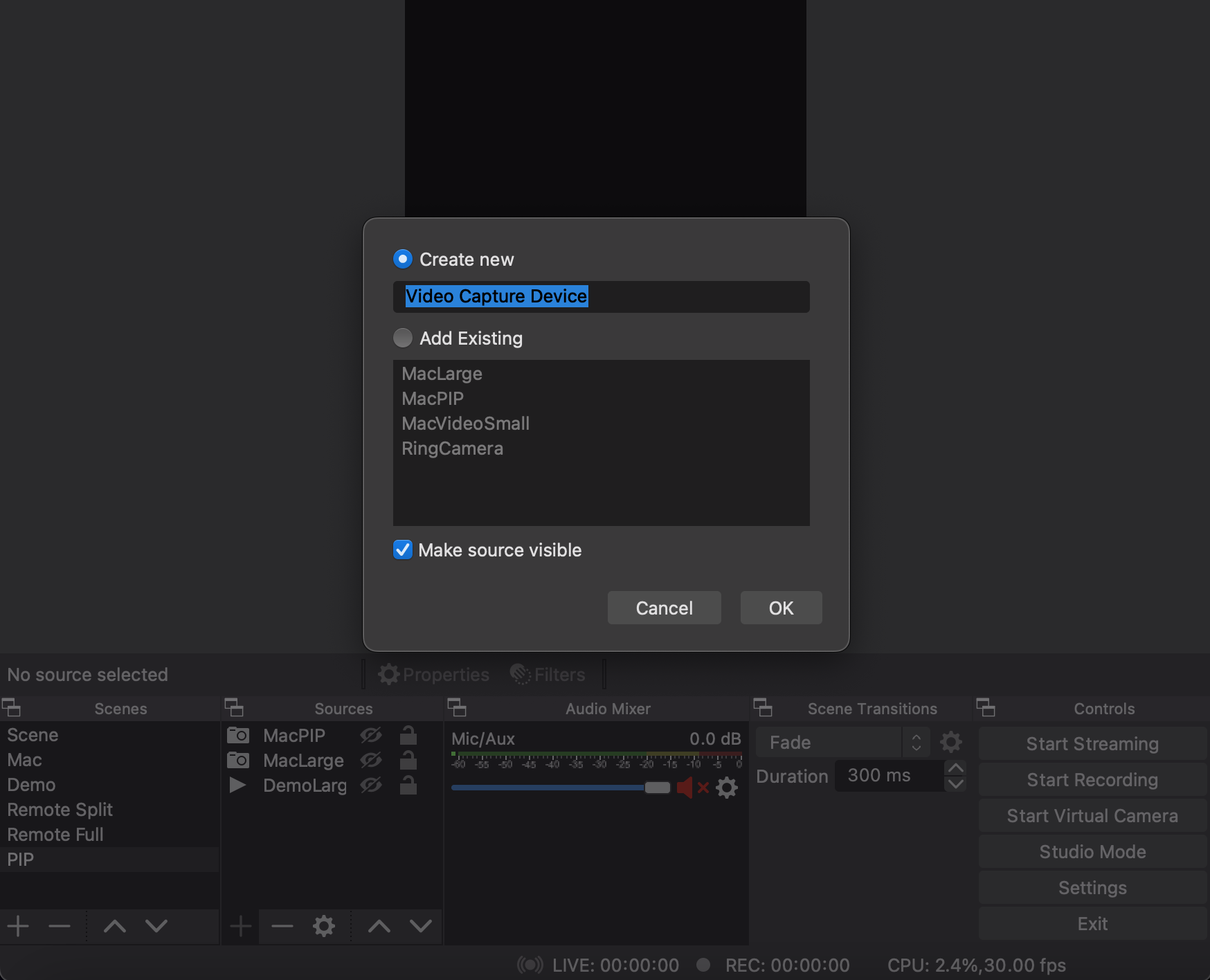Select the Add Existing radio button
The image size is (1210, 980).
coord(403,338)
